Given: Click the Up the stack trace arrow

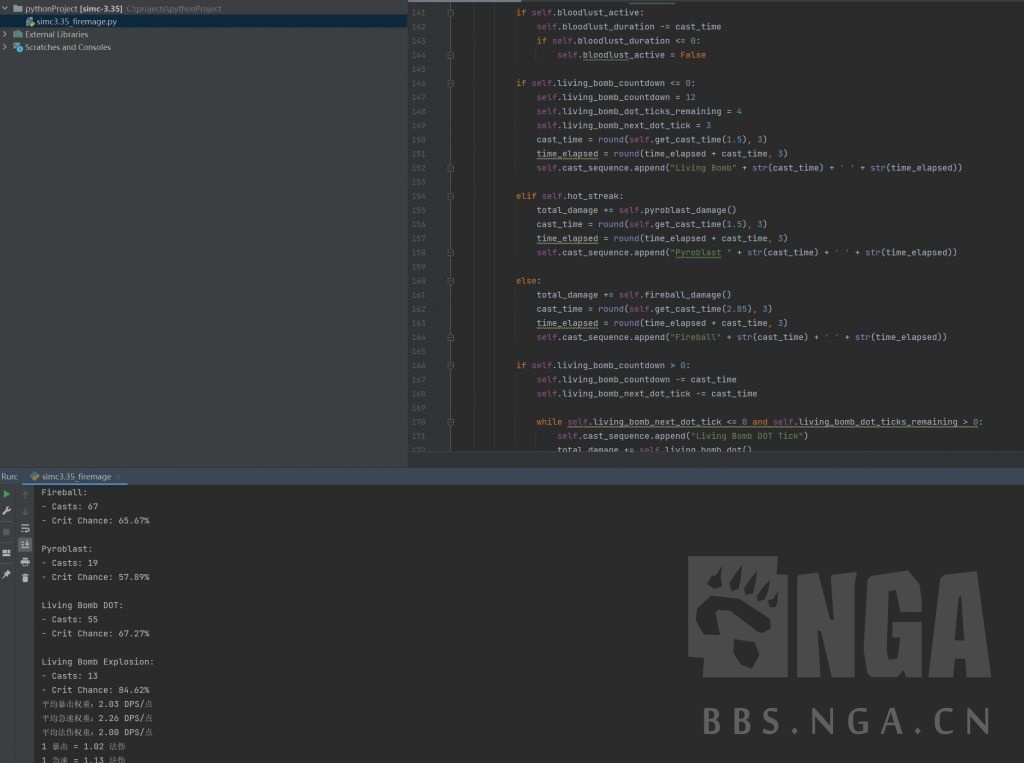Looking at the screenshot, I should 25,494.
